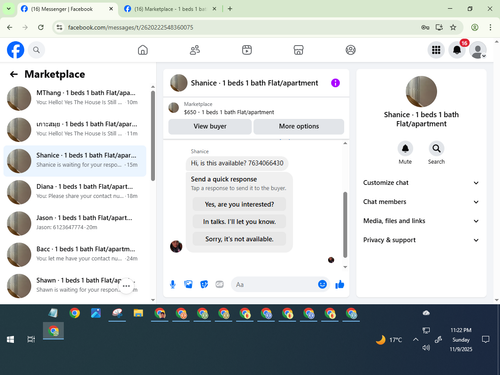
Task: Record a voice clip microphone icon
Action: pyautogui.click(x=173, y=284)
